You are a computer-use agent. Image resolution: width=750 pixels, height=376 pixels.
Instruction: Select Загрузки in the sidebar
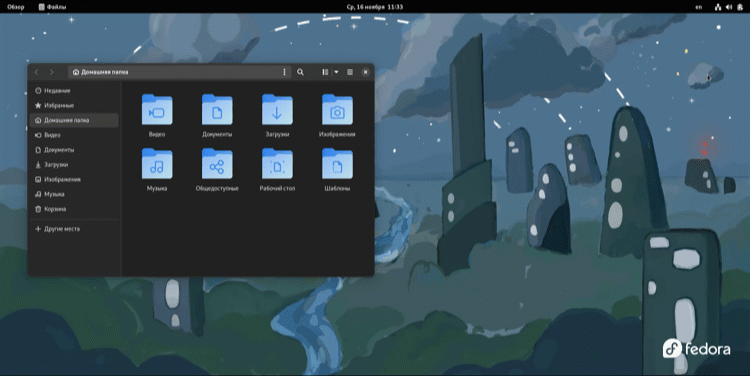(74, 165)
